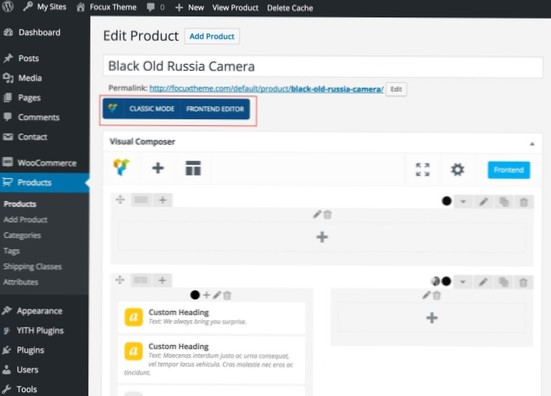Add element in first row column
This screenshot has height=396, width=551.
pos(322,237)
